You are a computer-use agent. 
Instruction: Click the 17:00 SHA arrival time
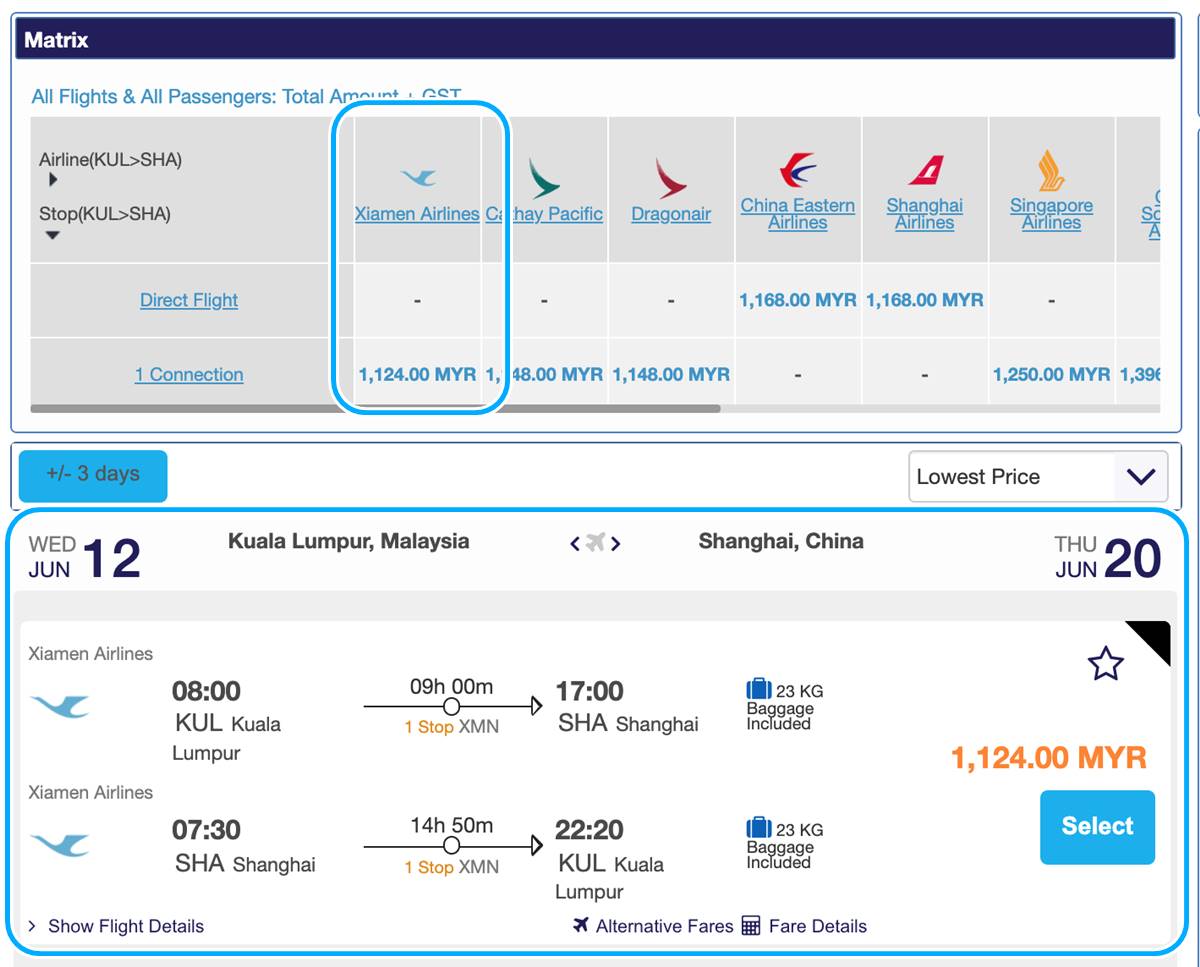click(x=590, y=691)
